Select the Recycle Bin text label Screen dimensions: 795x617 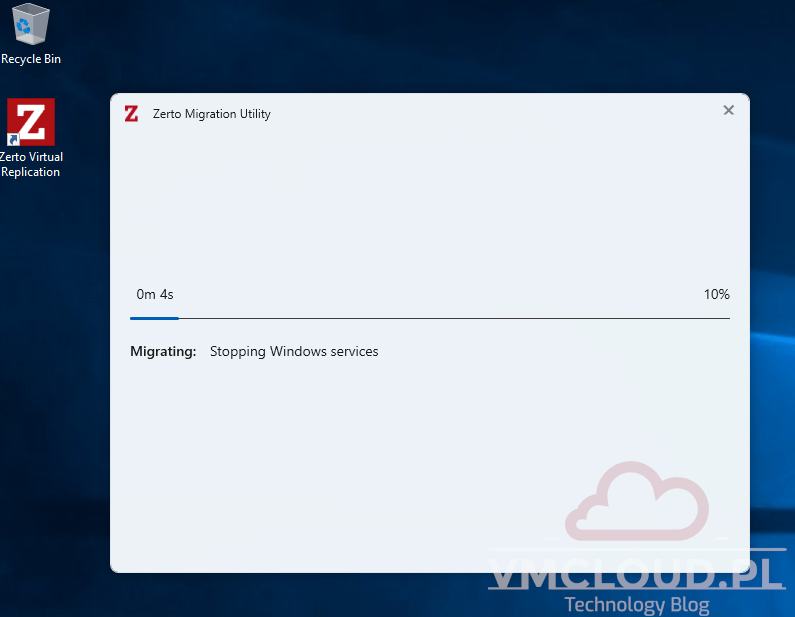[31, 59]
